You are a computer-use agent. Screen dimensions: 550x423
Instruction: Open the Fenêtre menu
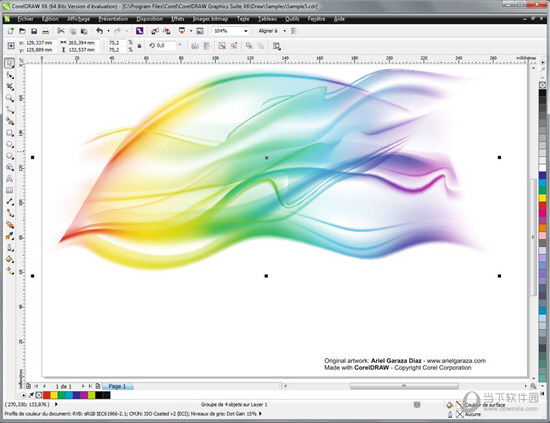point(316,19)
